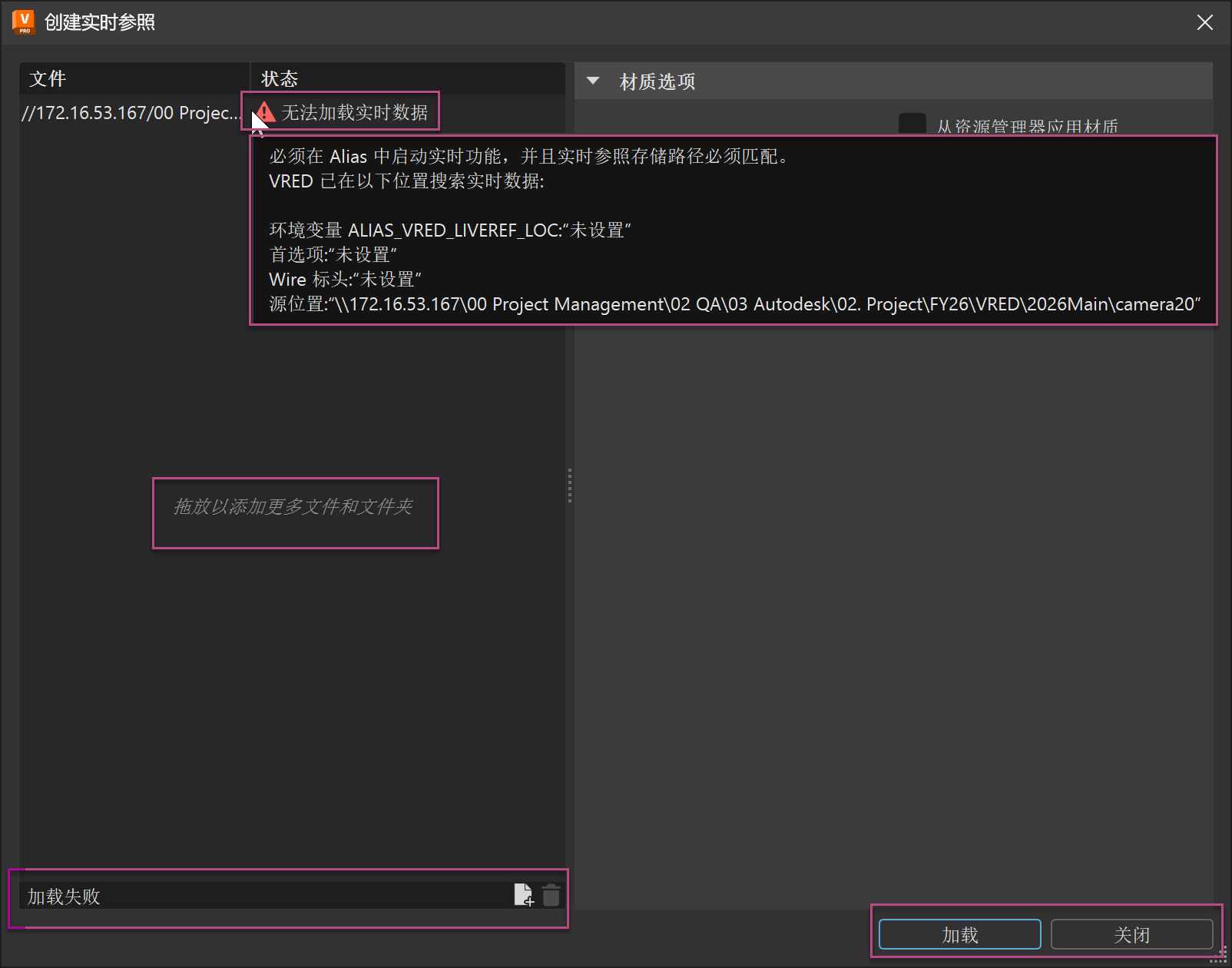Click the 加载失败 status message
The image size is (1232, 968).
pyautogui.click(x=64, y=897)
